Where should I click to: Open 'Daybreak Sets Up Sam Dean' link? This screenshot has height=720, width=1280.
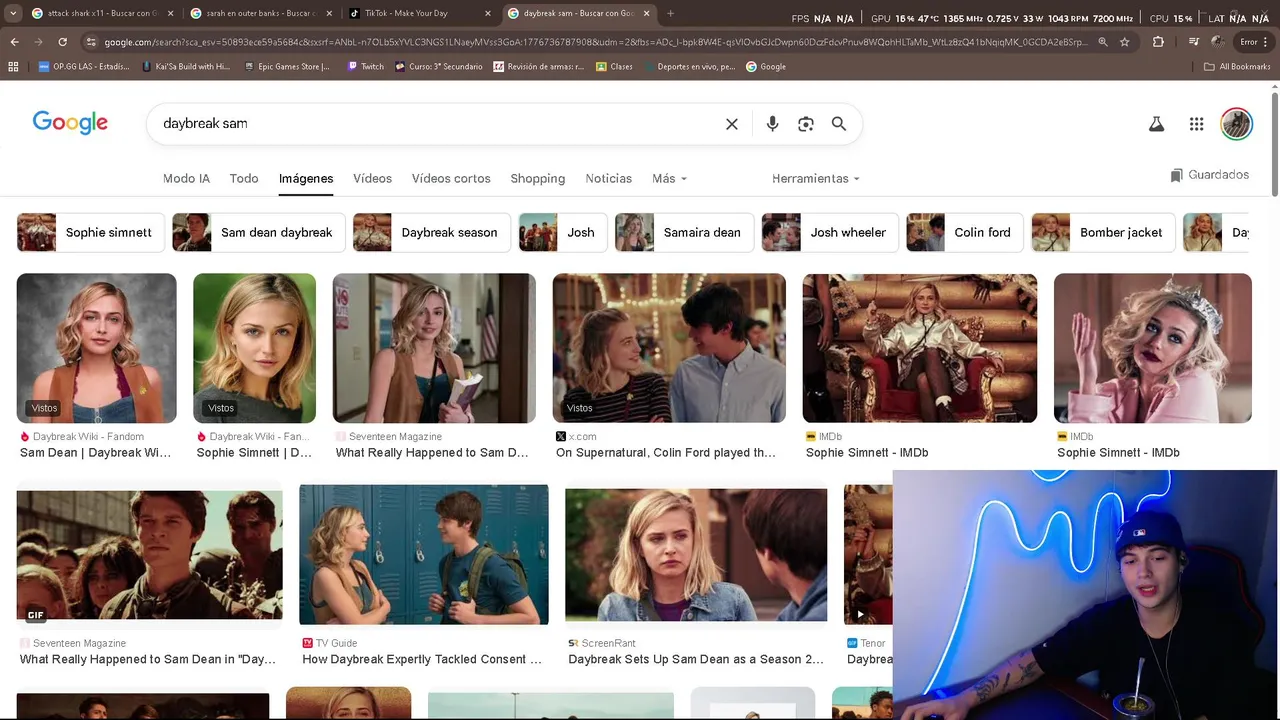click(x=696, y=660)
